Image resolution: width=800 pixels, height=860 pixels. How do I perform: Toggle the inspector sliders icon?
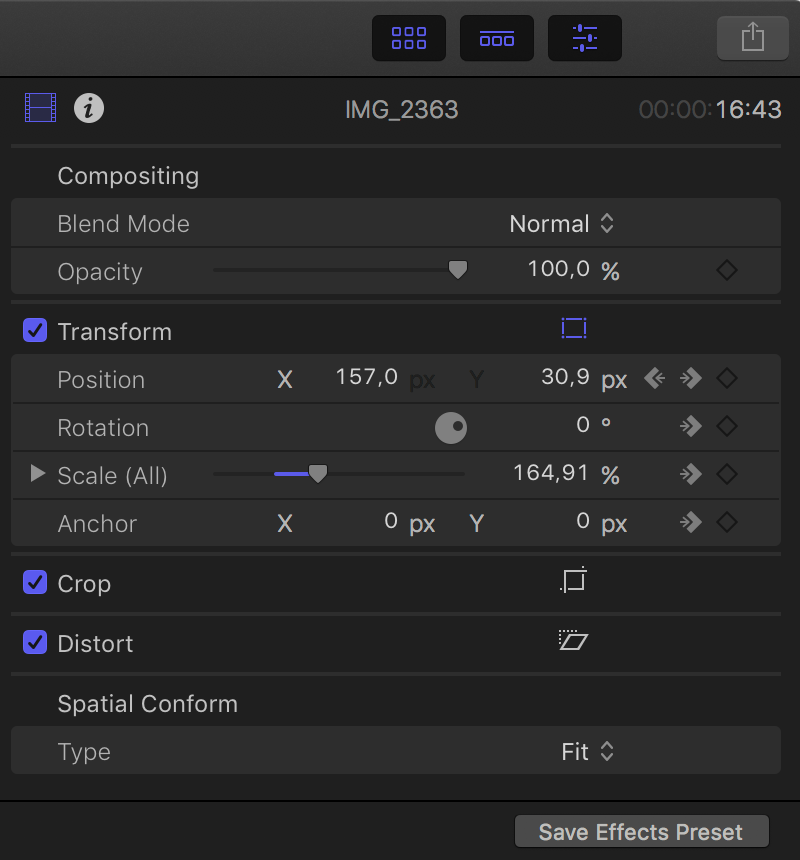click(x=585, y=38)
